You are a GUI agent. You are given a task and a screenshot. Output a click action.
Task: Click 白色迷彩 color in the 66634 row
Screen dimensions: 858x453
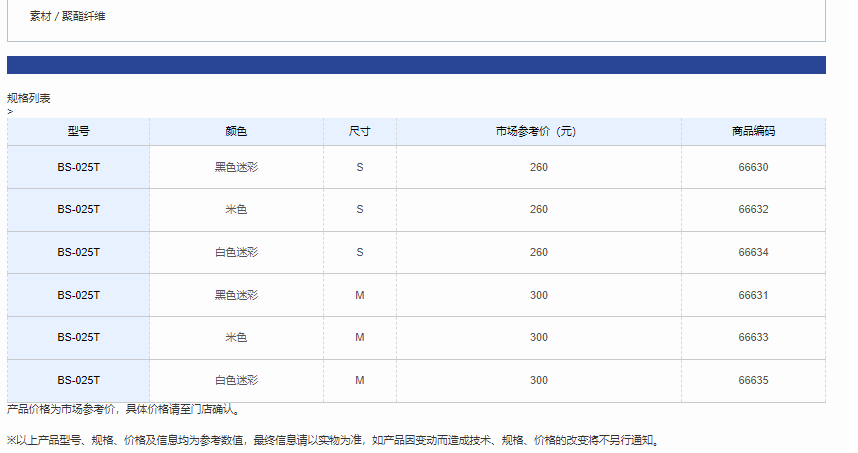236,252
